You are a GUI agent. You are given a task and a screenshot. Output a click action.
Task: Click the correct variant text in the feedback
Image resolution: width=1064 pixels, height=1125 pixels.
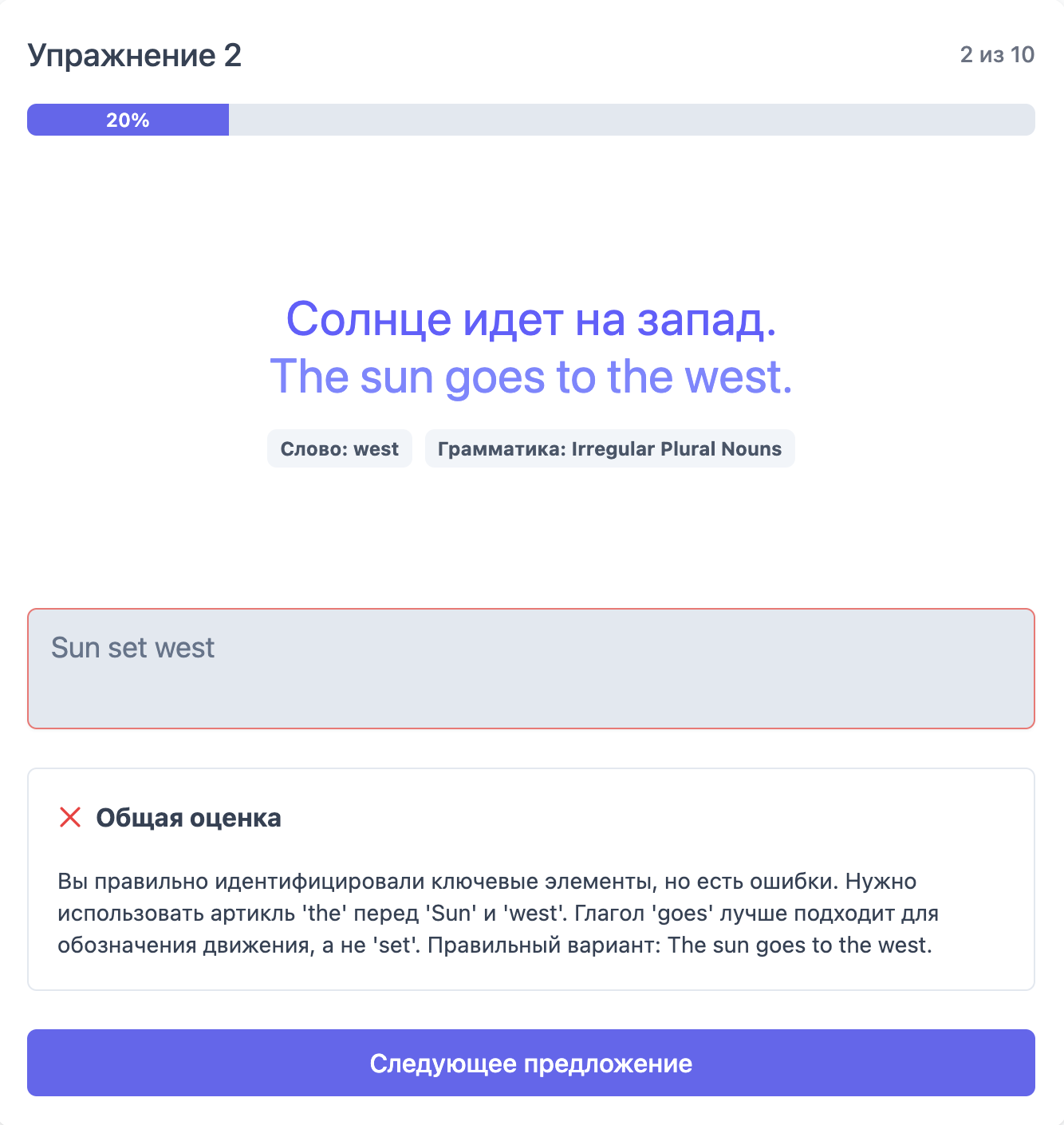click(x=800, y=945)
